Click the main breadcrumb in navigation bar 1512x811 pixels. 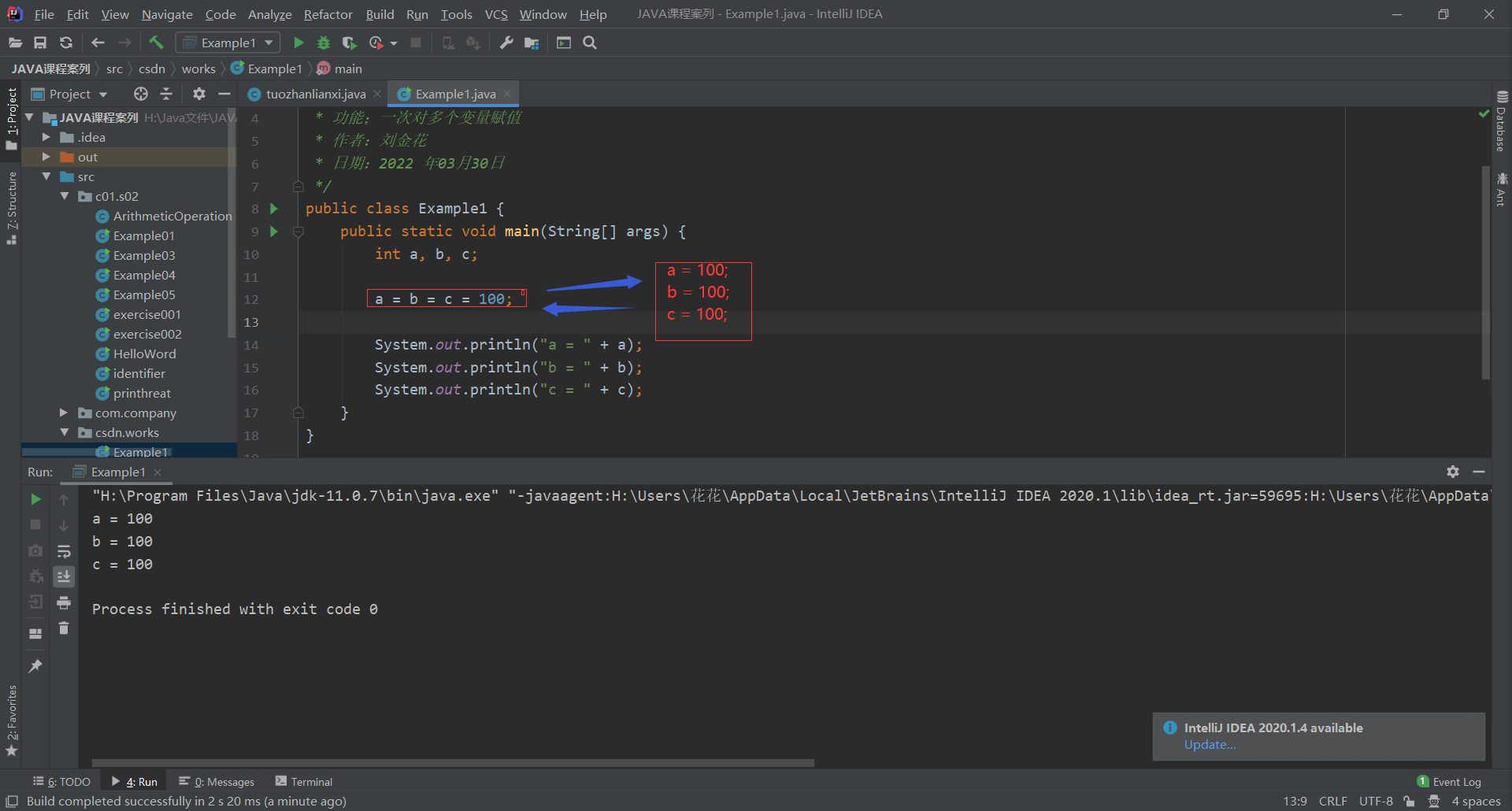[x=339, y=69]
